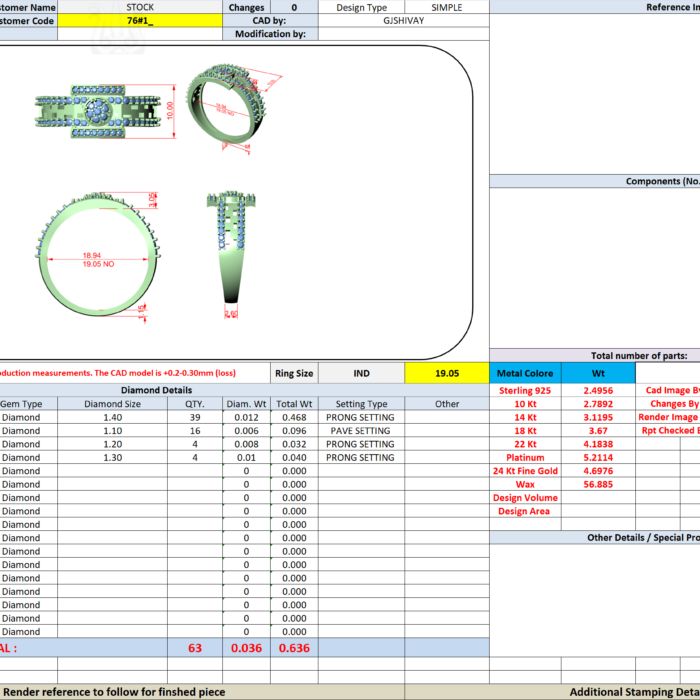Select the angled perspective ring render
Screen dimensions: 700x700
click(232, 108)
